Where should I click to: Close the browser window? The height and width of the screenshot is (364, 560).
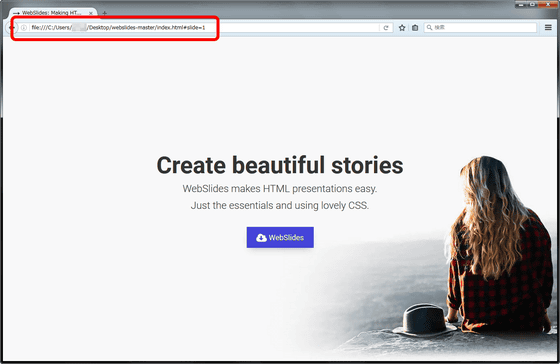(x=548, y=4)
